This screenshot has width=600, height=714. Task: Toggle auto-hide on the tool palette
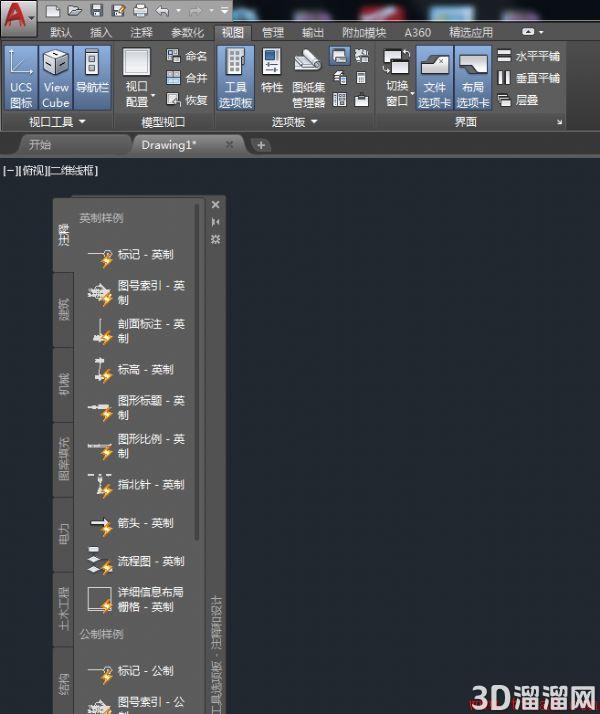coord(215,222)
